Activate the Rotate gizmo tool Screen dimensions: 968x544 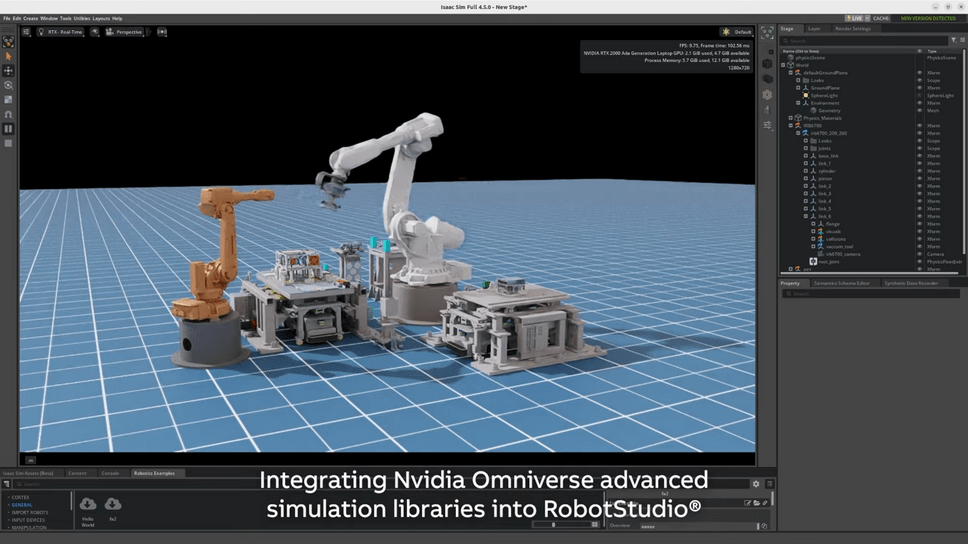pos(9,85)
